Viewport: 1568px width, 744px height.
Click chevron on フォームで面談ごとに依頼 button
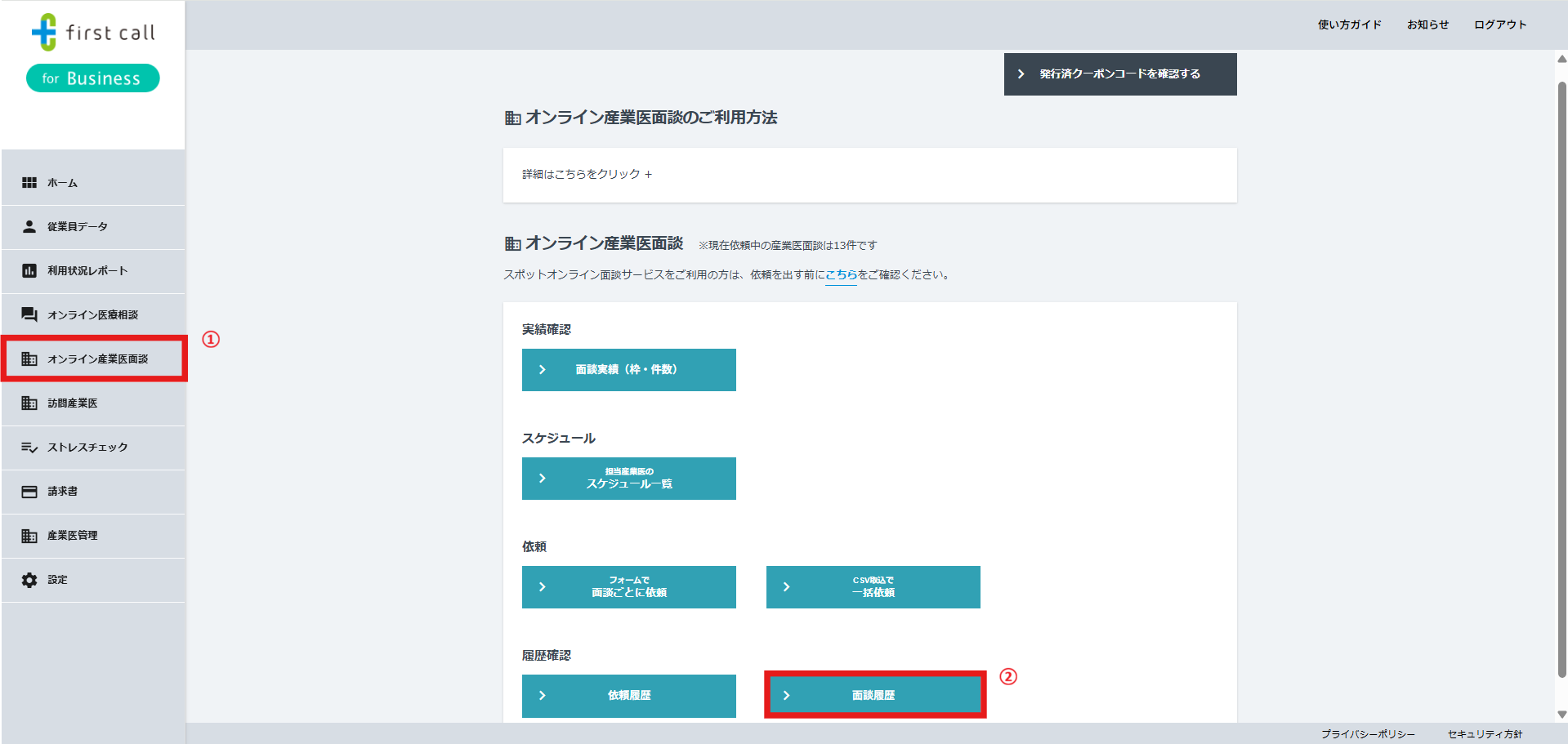[x=542, y=587]
